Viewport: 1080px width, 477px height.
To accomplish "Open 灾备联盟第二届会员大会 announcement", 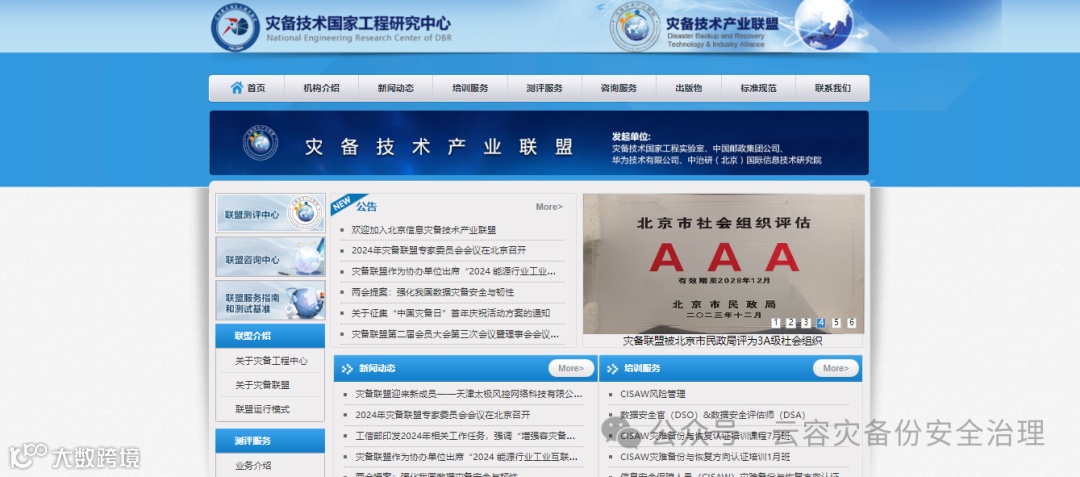I will click(455, 334).
